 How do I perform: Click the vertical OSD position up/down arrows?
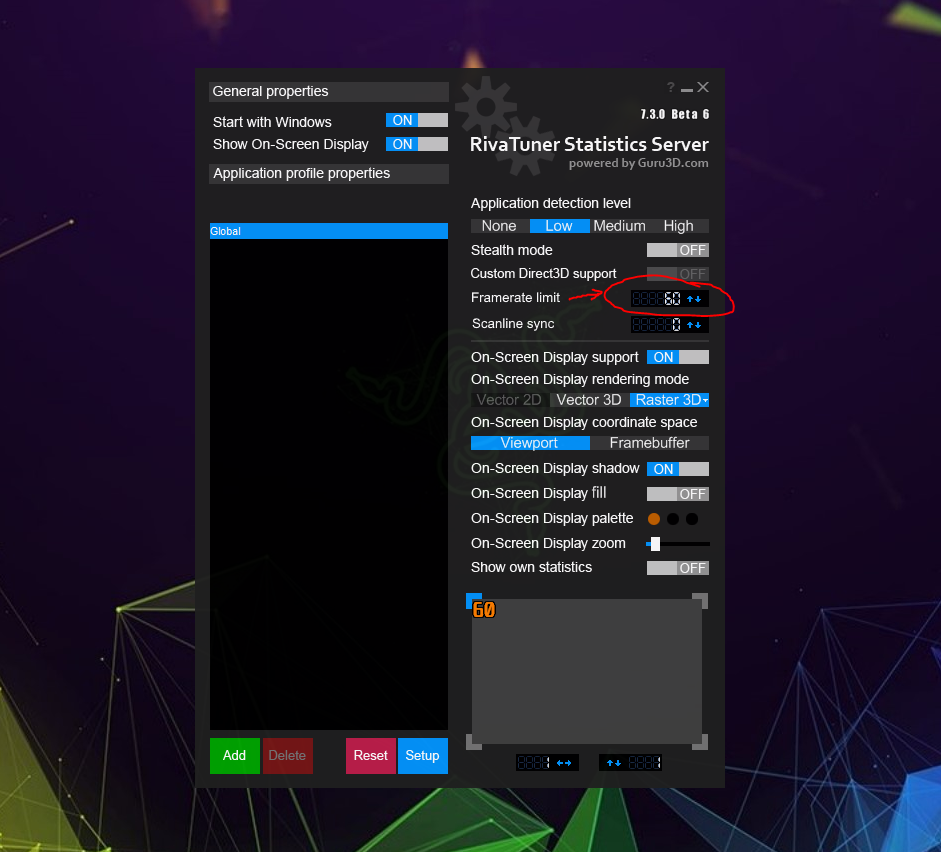tap(613, 763)
